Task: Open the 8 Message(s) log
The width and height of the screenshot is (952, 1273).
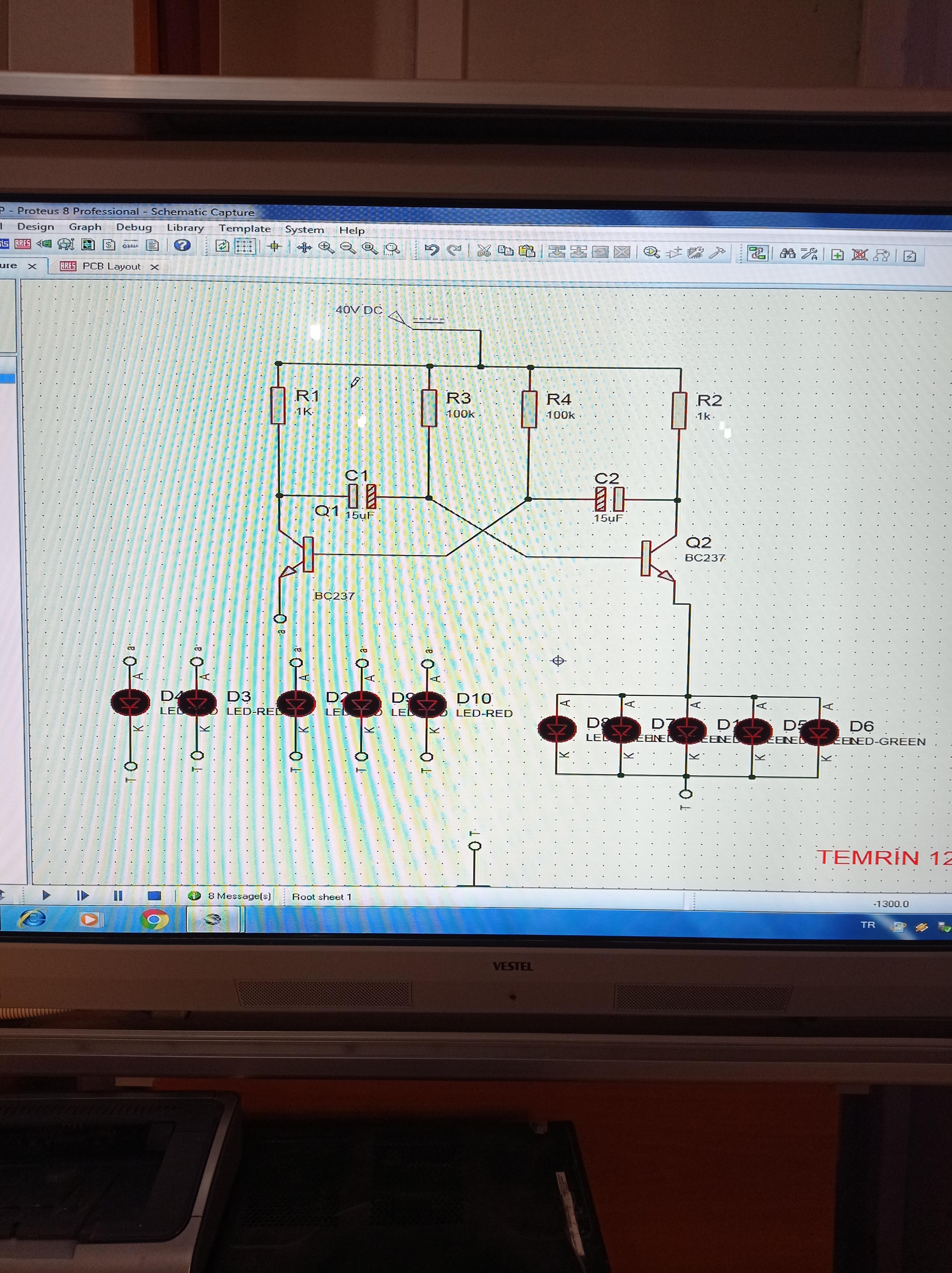Action: [x=231, y=896]
